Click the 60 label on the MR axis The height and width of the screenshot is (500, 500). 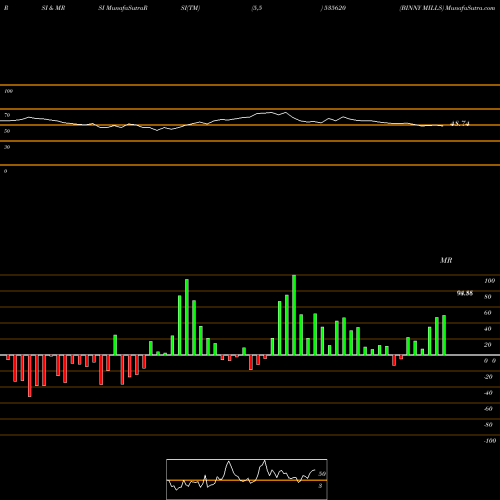pos(488,313)
